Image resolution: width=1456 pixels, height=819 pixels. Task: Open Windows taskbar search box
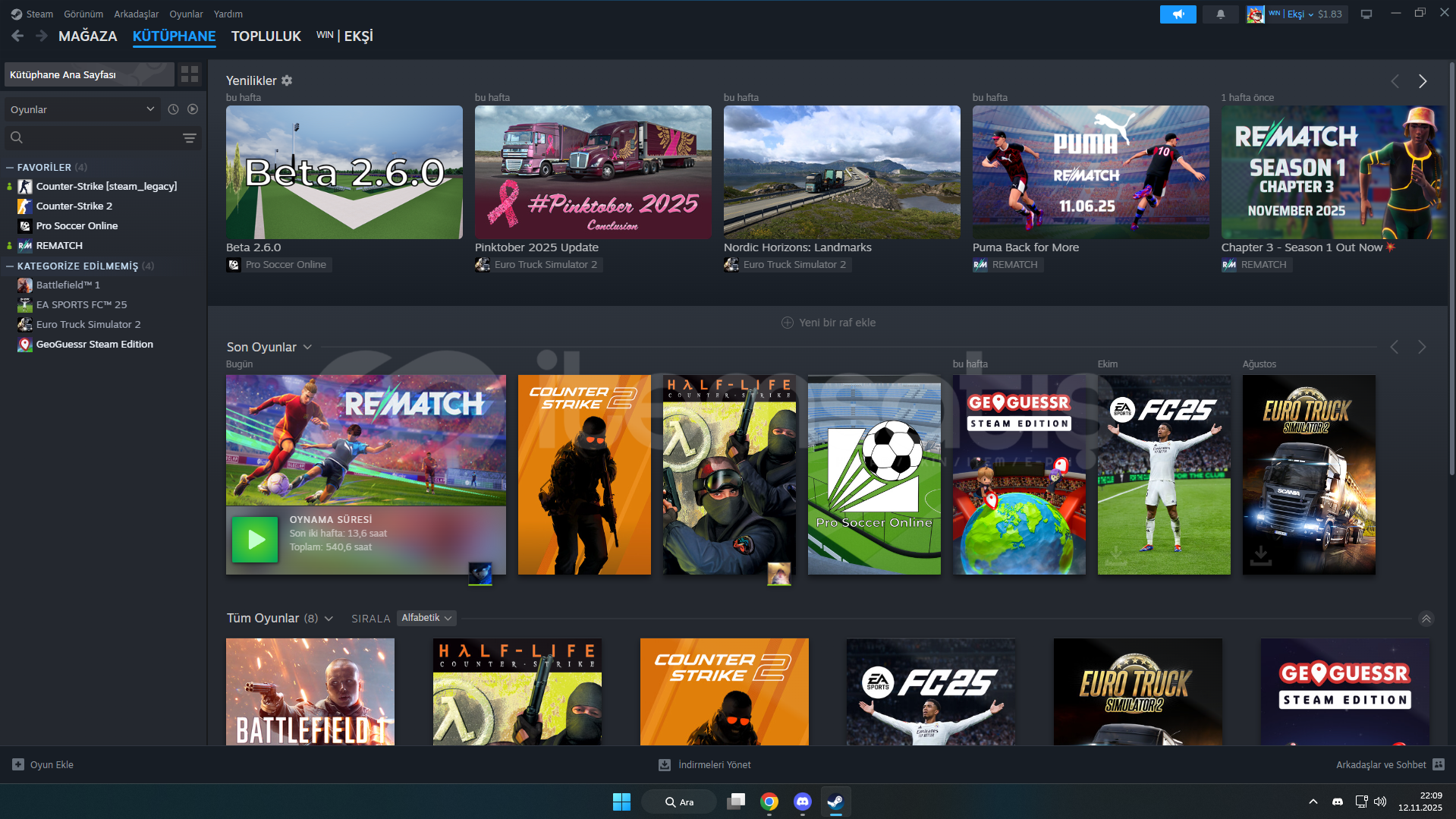coord(678,802)
